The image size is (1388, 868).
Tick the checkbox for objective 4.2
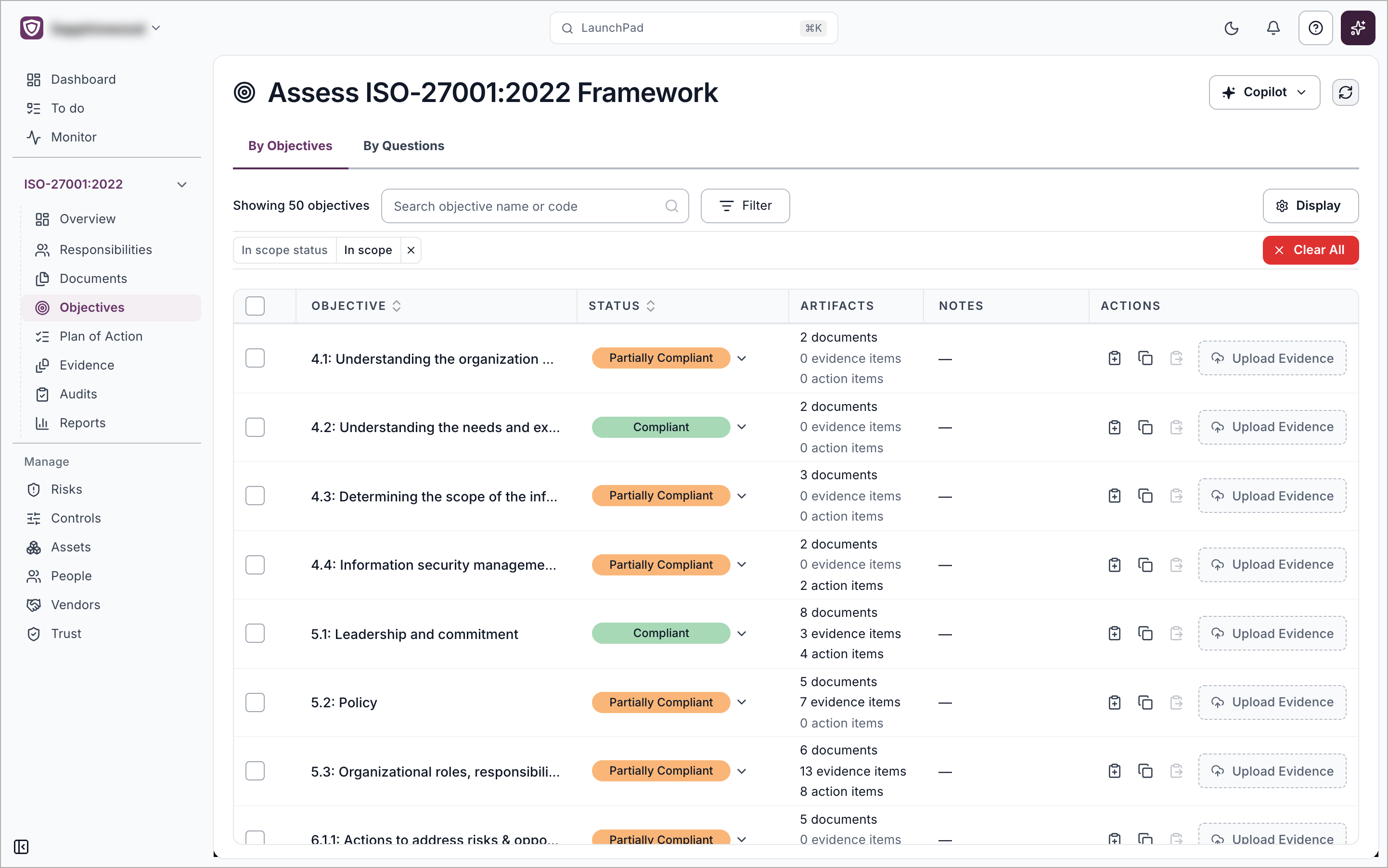click(255, 427)
